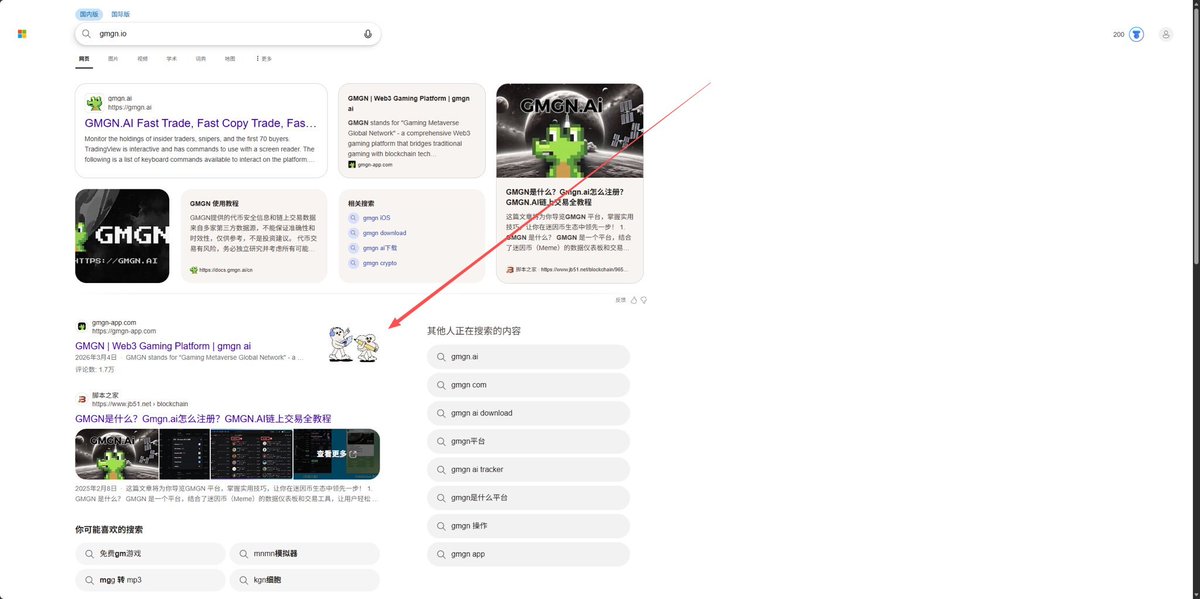Open the GMGN 使用教程 card
This screenshot has width=1200, height=599.
(254, 236)
